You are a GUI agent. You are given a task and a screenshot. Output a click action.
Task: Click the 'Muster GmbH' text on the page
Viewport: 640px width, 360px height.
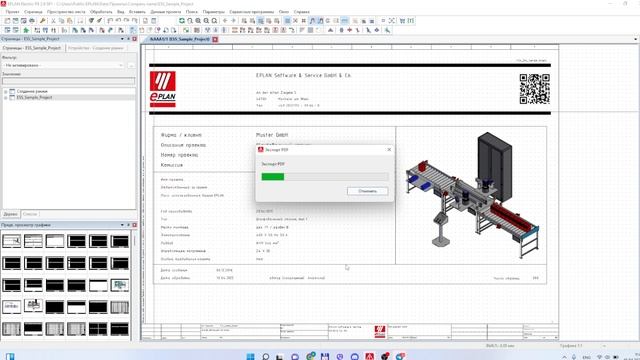(272, 135)
